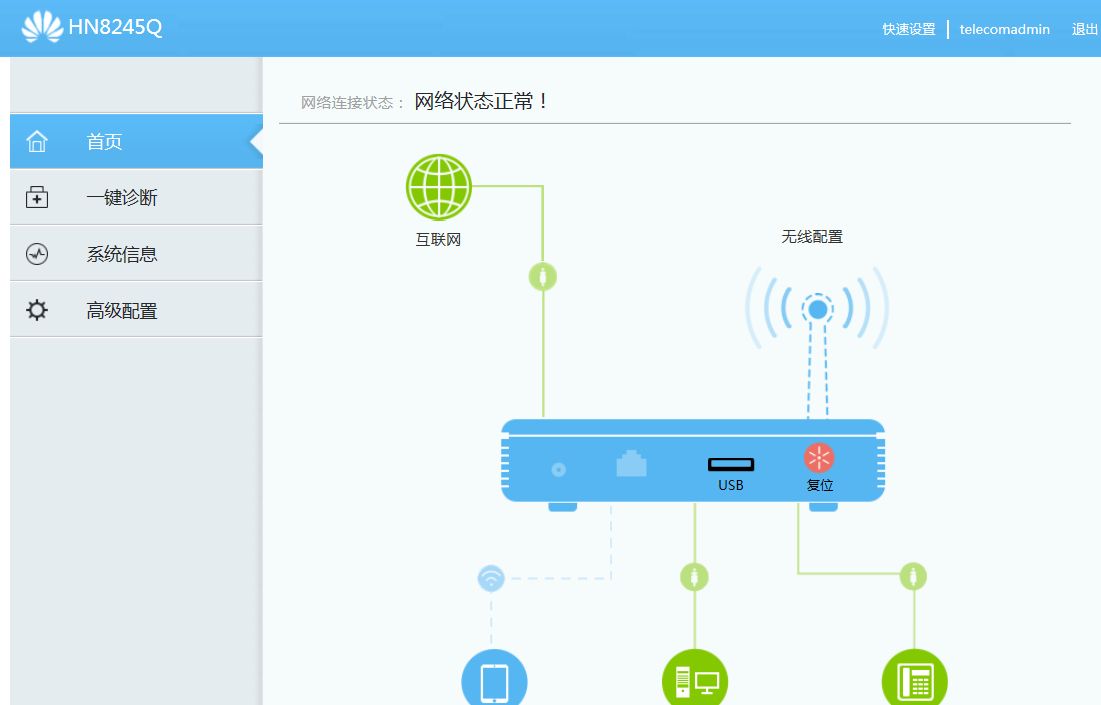Viewport: 1101px width, 705px height.
Task: Open 无线配置 by clicking the WiFi antenna icon
Action: coord(817,308)
